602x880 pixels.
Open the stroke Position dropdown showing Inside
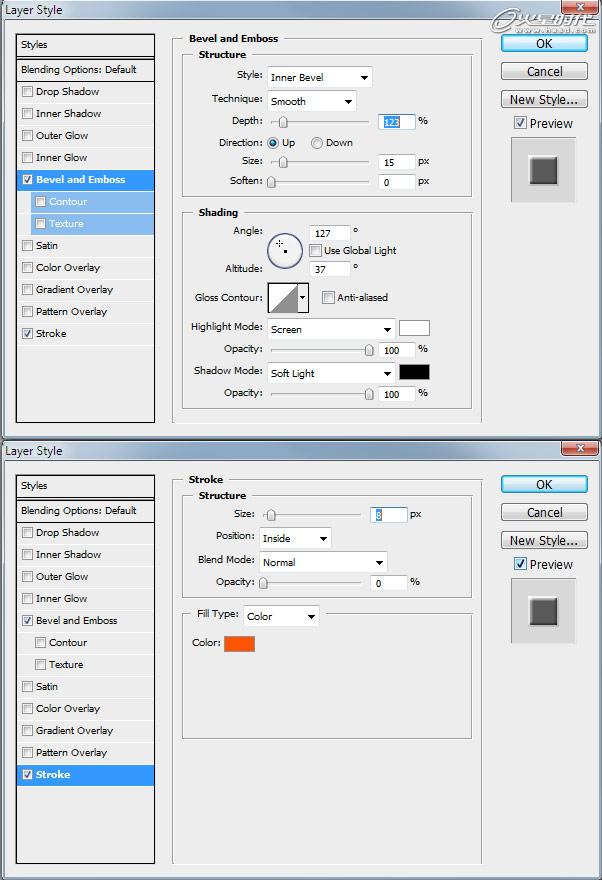tap(295, 538)
